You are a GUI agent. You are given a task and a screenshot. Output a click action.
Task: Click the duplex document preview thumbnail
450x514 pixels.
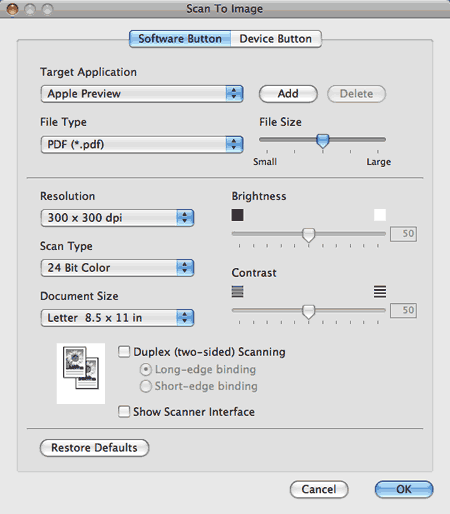pyautogui.click(x=81, y=373)
